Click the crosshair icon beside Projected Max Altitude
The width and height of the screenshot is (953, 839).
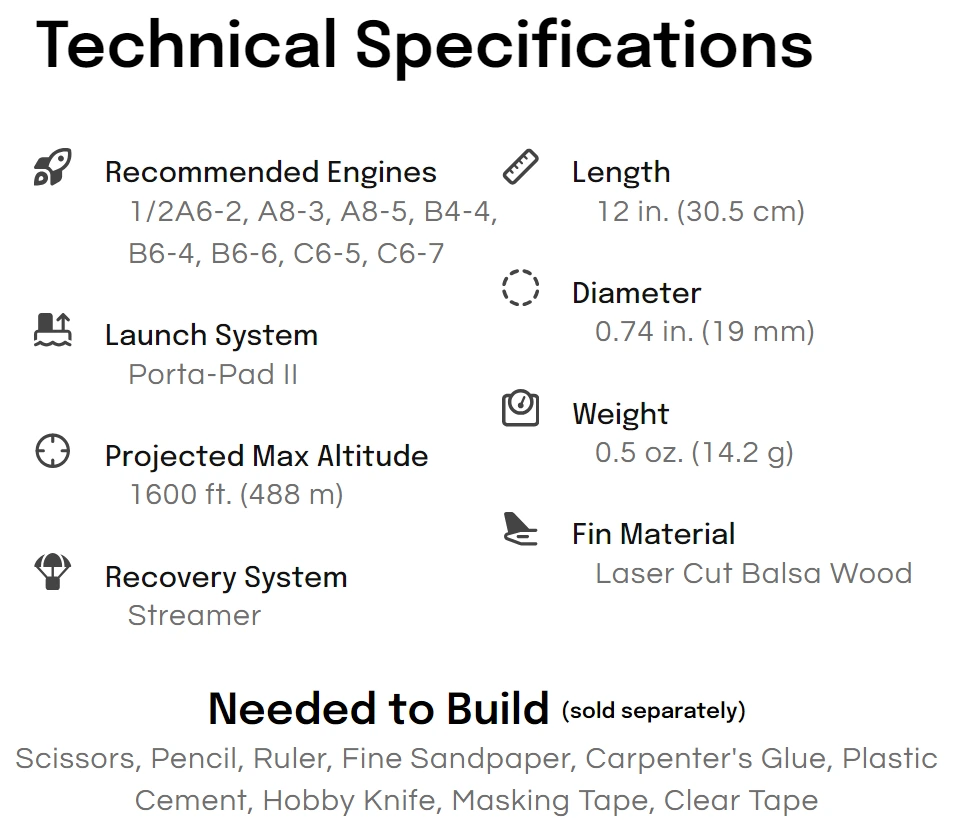tap(52, 451)
